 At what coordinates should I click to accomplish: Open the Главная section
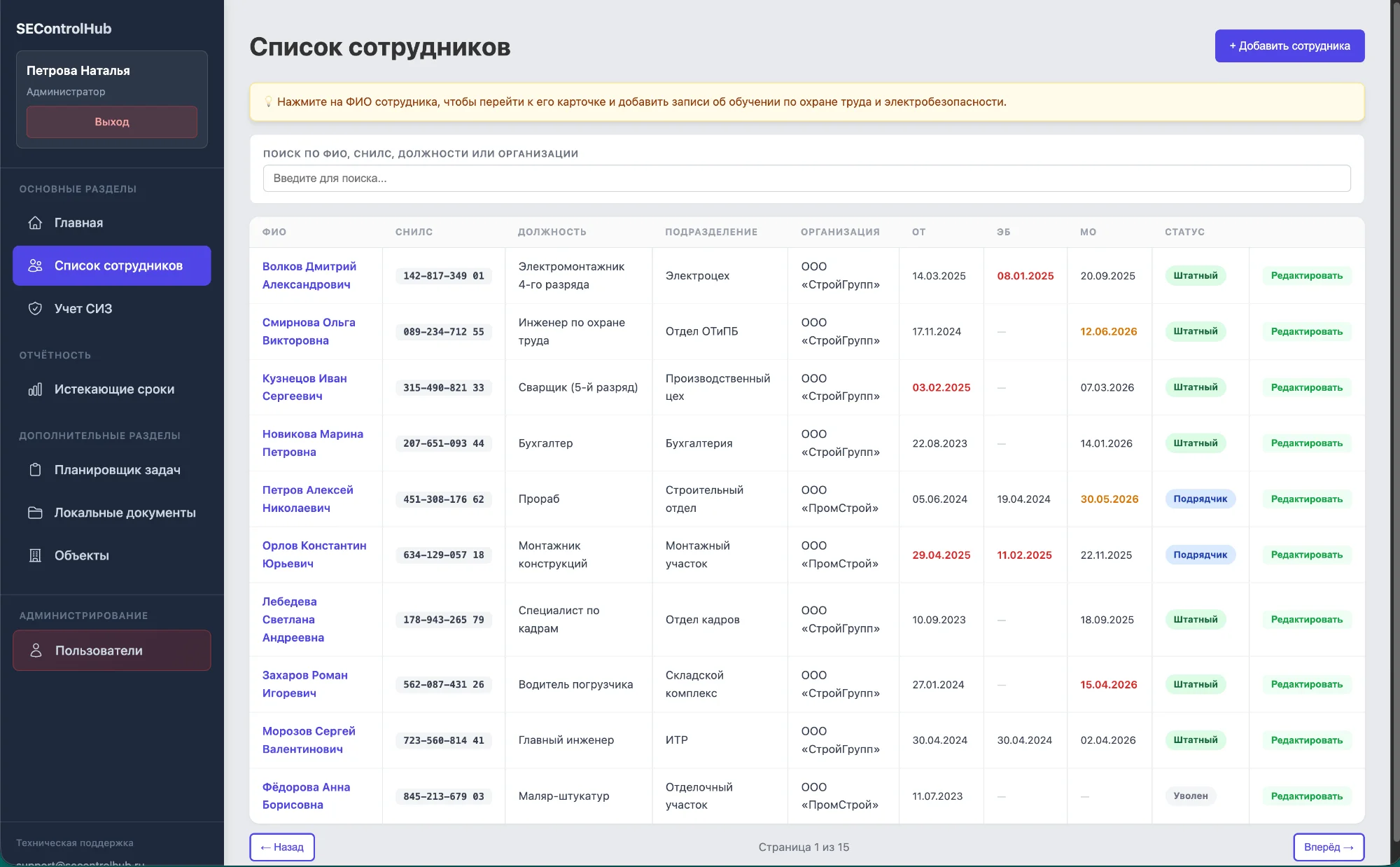pos(112,223)
